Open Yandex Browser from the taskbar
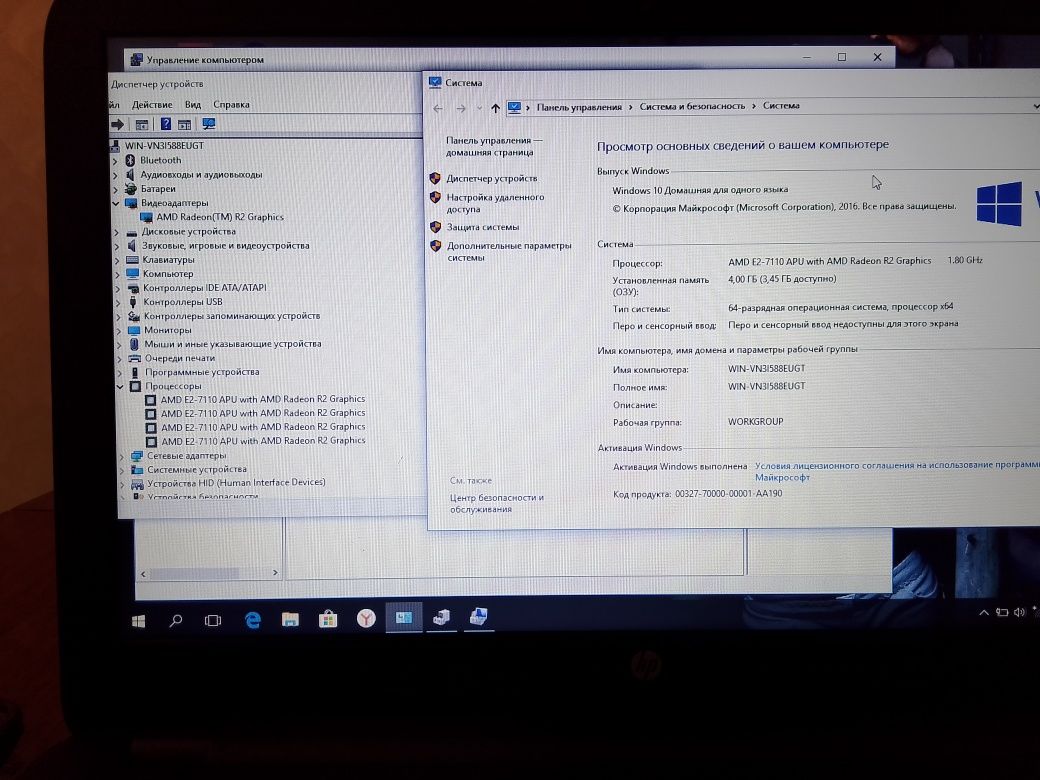 tap(365, 619)
